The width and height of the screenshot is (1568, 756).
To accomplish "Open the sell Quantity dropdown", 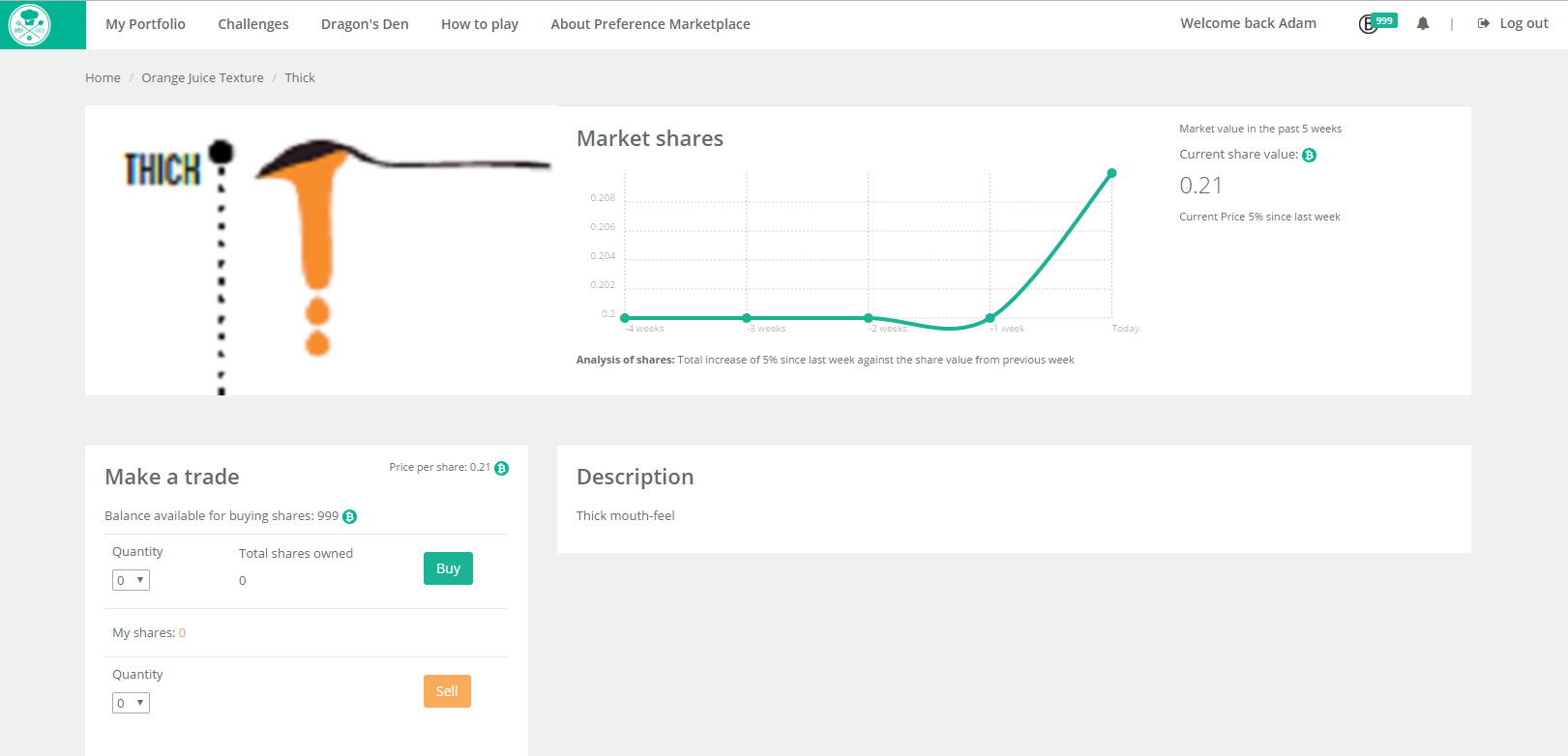I will [131, 704].
